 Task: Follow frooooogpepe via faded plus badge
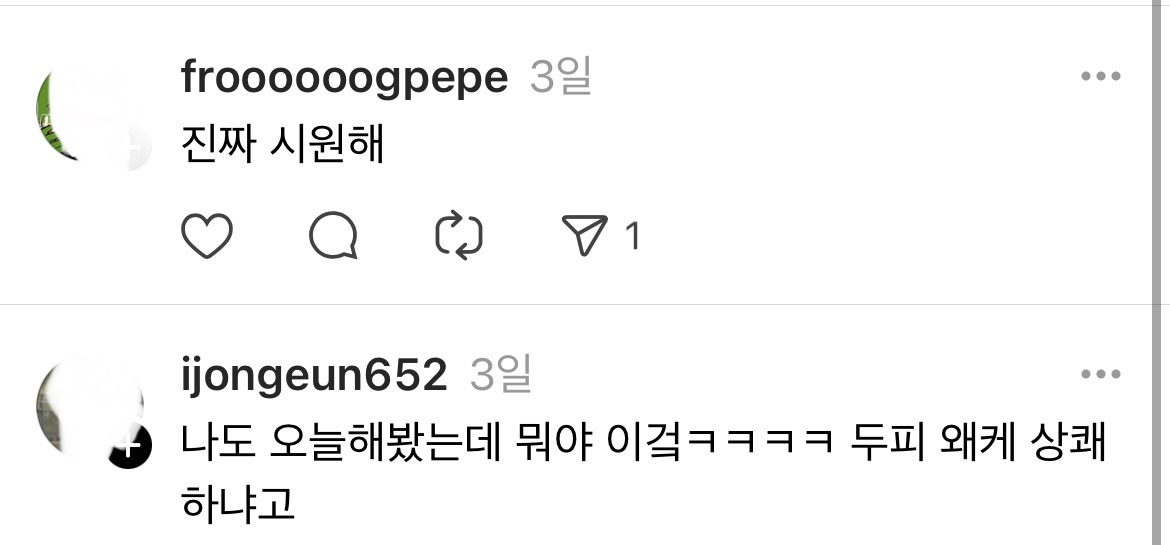[x=130, y=149]
